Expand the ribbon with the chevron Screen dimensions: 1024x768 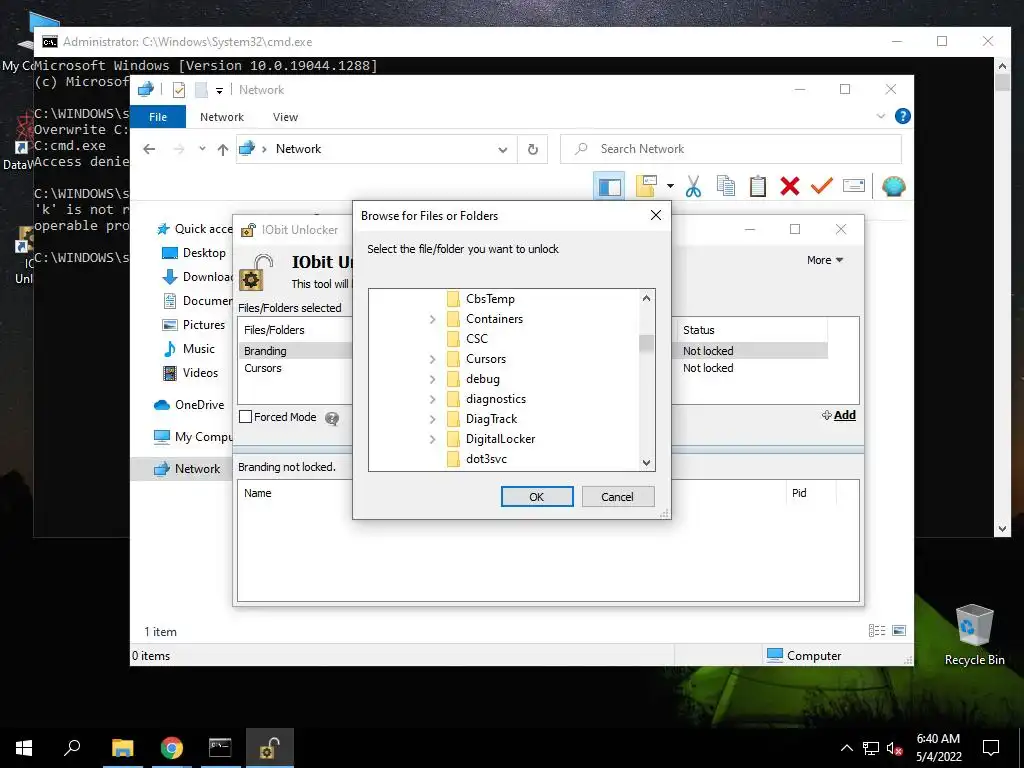(880, 116)
